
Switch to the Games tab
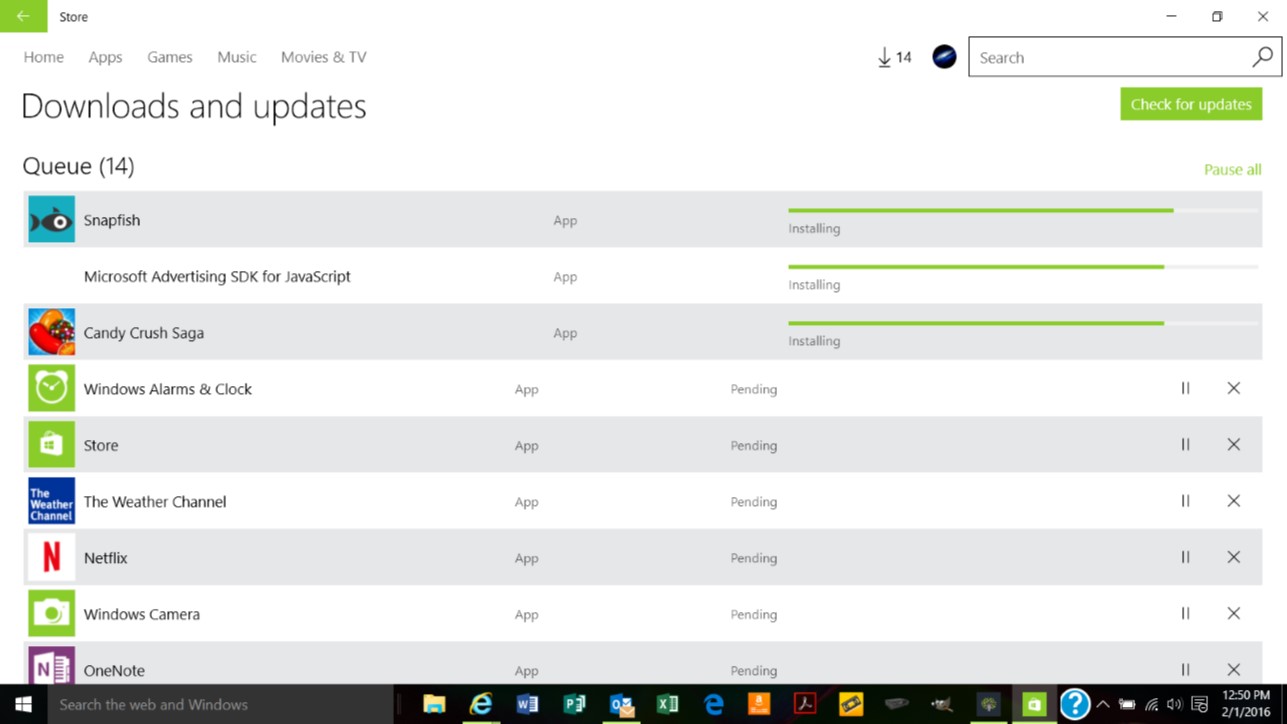pos(170,57)
